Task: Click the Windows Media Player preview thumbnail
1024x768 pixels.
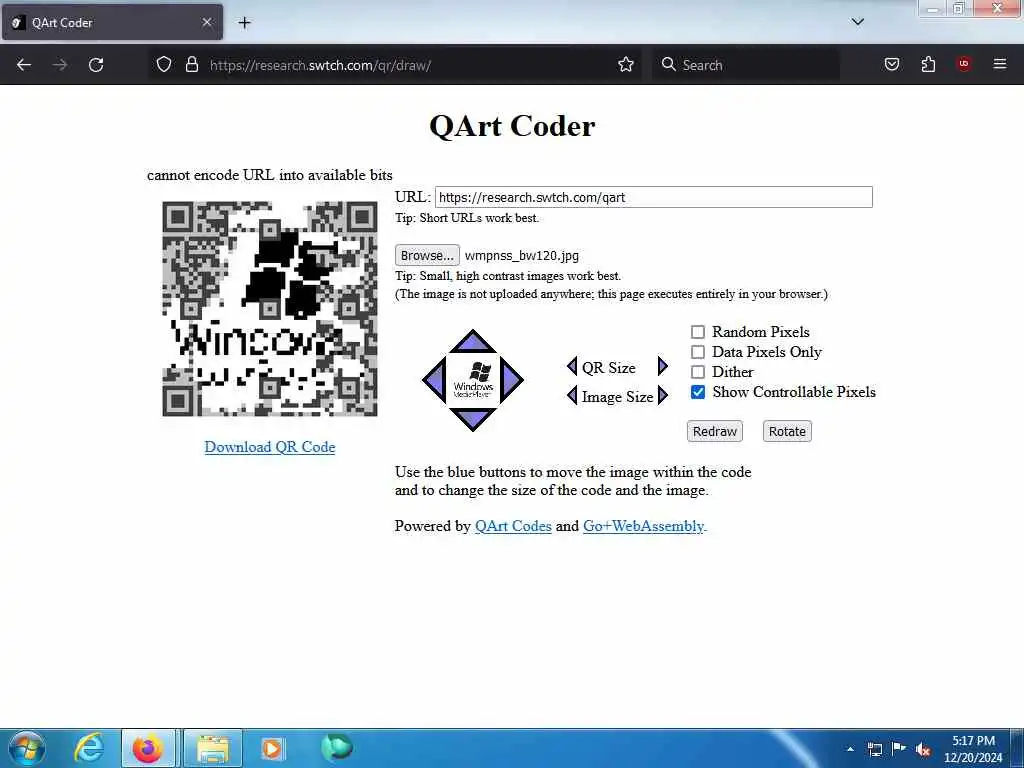Action: coord(473,380)
